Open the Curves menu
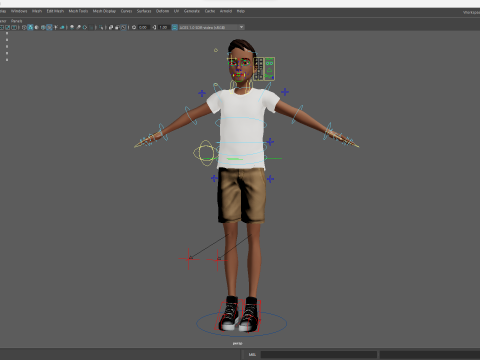 tap(126, 11)
